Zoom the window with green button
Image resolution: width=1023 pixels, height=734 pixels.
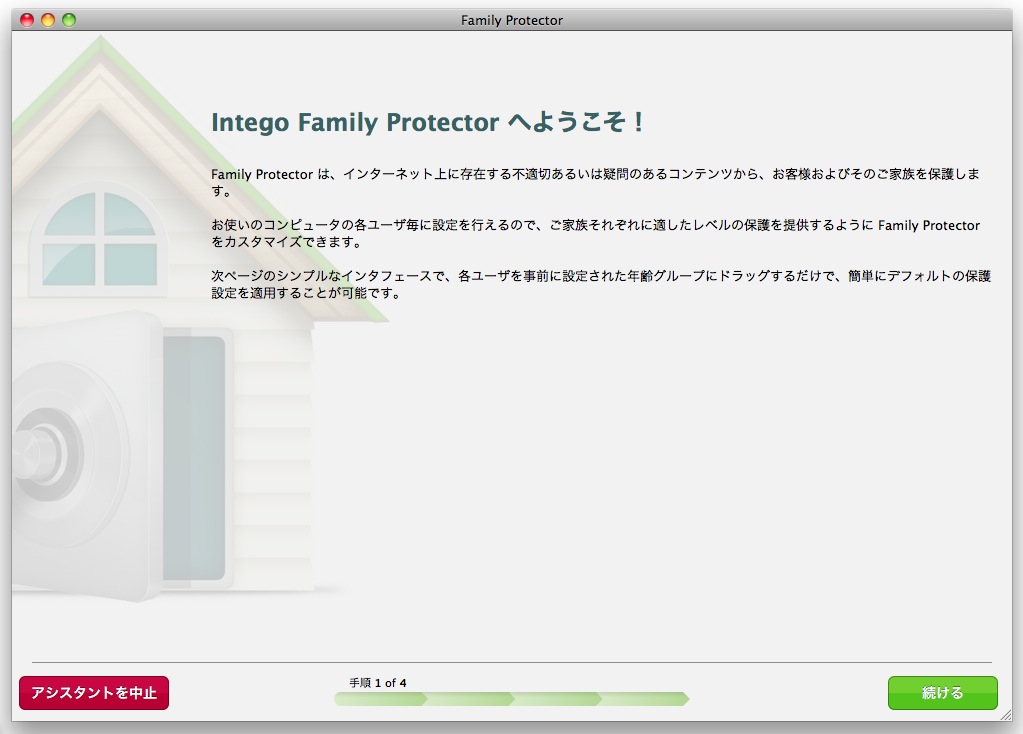[x=69, y=20]
